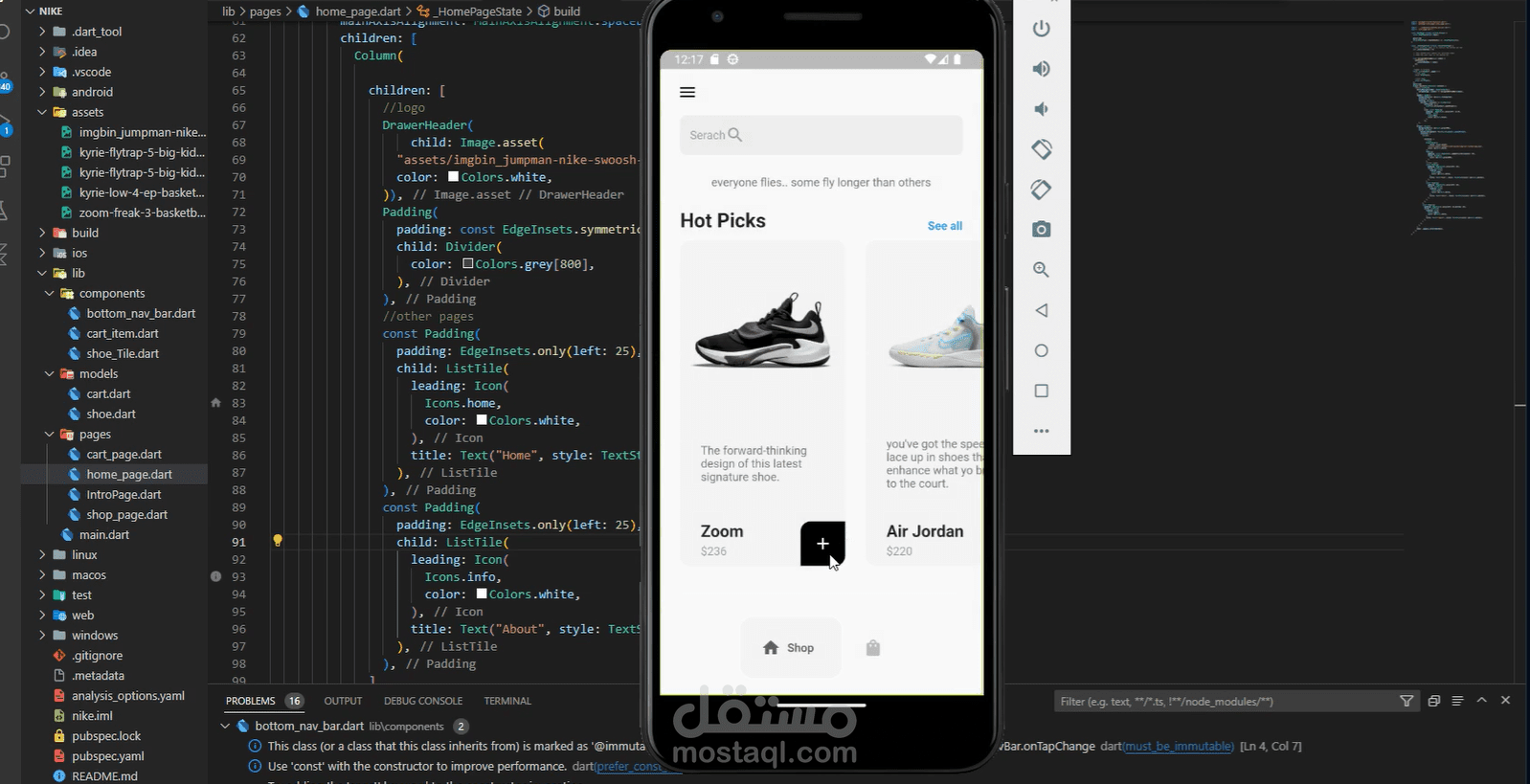This screenshot has width=1530, height=784.
Task: Open shop_page.dart file
Action: (126, 514)
